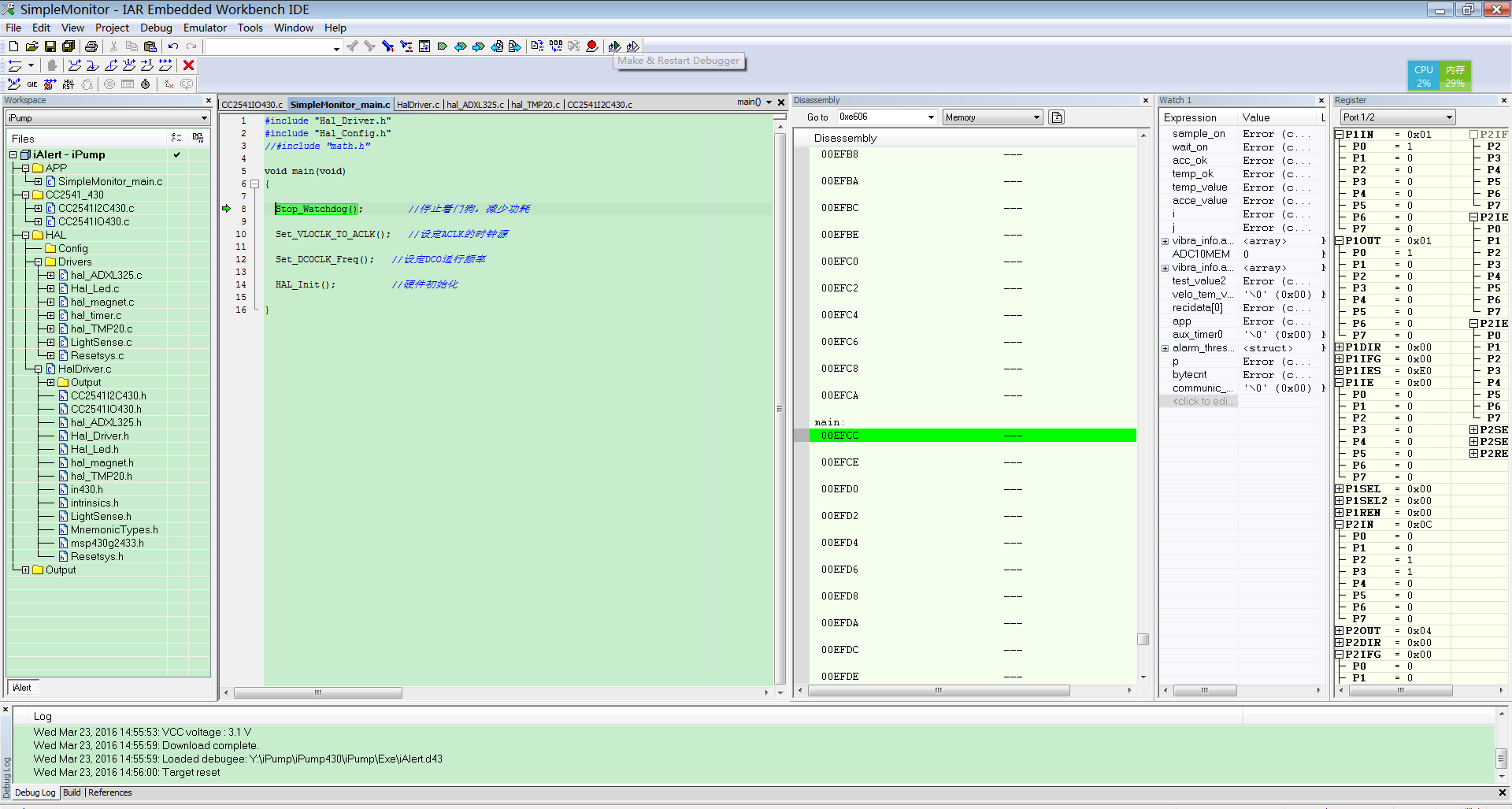Click the Undo arrow icon
This screenshot has width=1512, height=809.
[x=173, y=46]
